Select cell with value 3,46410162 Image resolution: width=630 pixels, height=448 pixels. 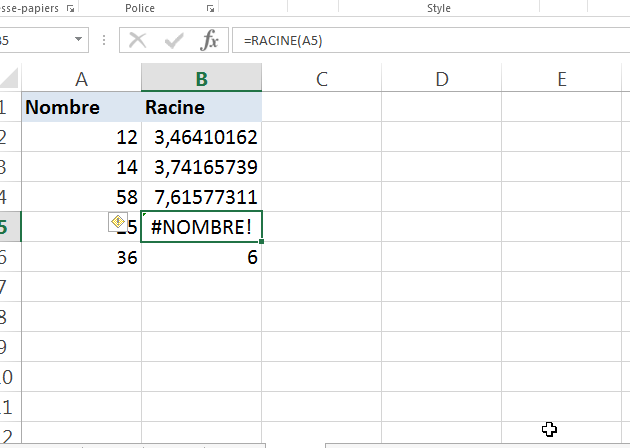pyautogui.click(x=201, y=137)
